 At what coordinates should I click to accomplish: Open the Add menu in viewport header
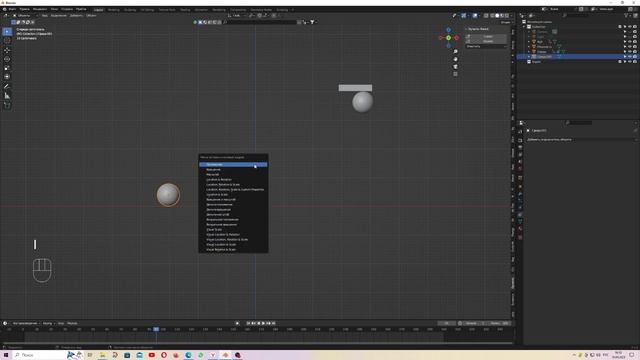click(x=76, y=16)
